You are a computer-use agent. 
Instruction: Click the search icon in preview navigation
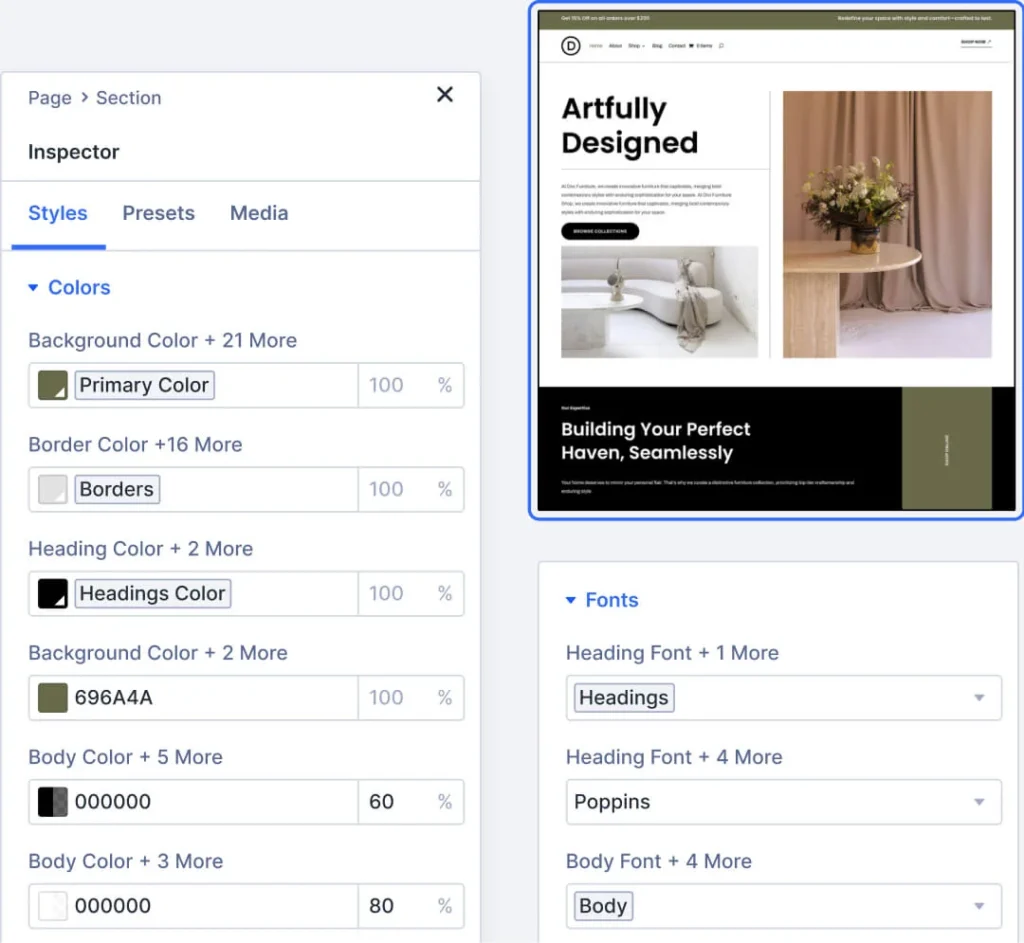pyautogui.click(x=721, y=46)
